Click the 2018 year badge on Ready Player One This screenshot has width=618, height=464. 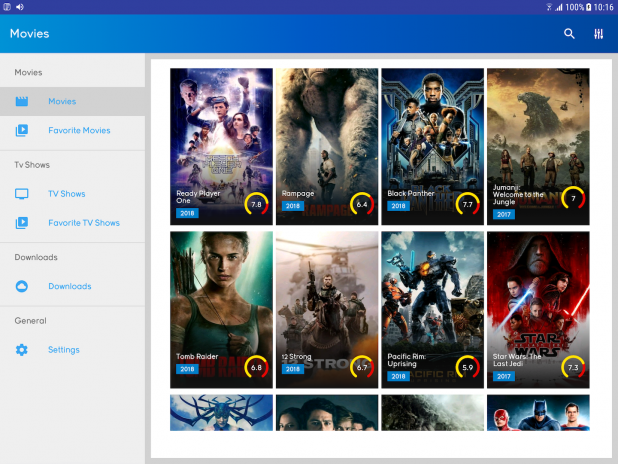[187, 213]
